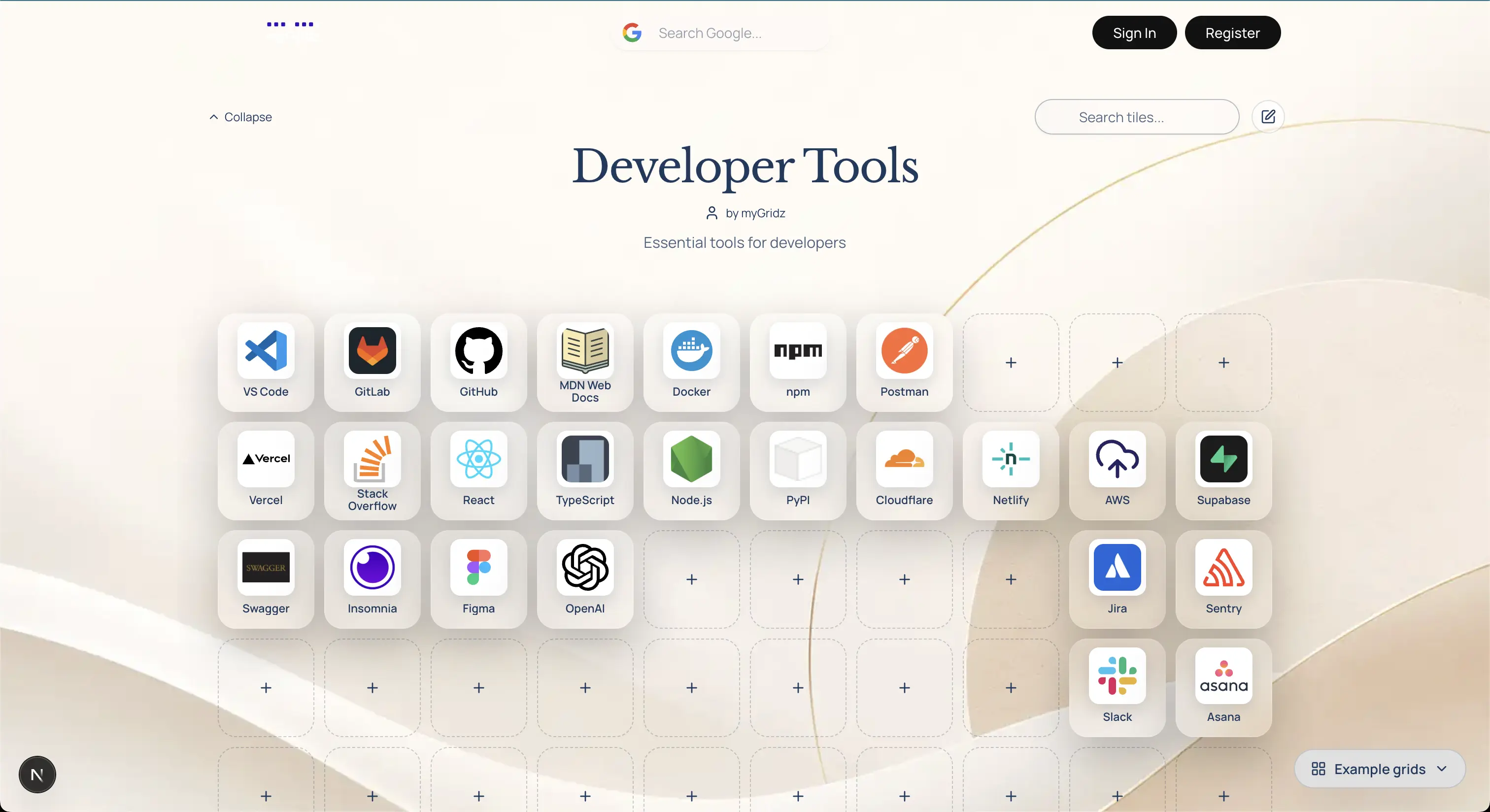Add a tile in the empty slot above Supabase
This screenshot has height=812, width=1490.
[1223, 363]
